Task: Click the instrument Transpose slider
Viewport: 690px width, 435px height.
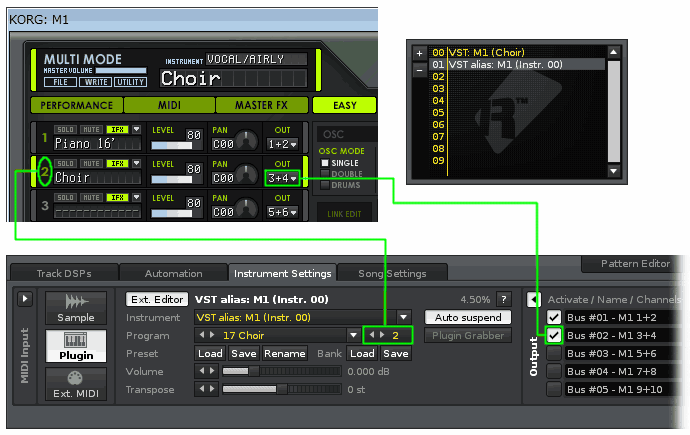Action: point(282,389)
